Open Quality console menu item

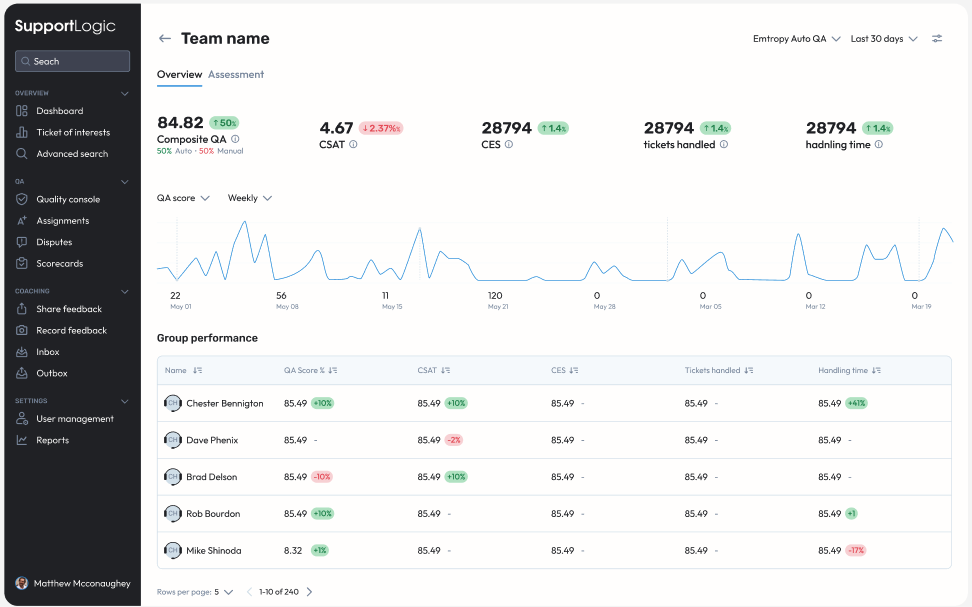point(68,199)
